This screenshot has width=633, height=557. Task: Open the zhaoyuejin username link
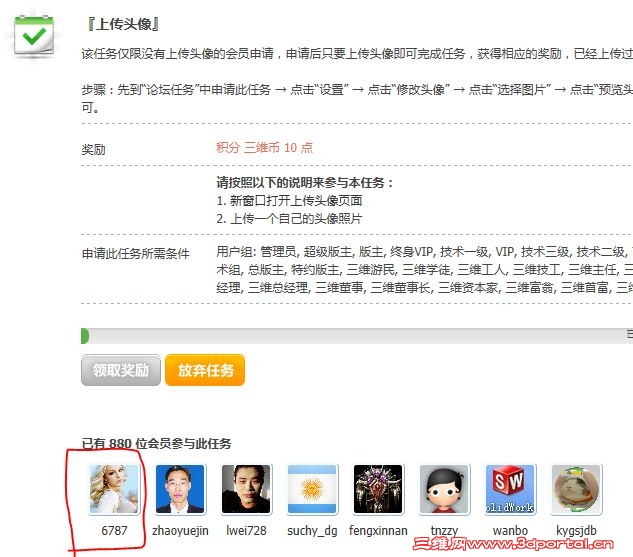click(180, 531)
